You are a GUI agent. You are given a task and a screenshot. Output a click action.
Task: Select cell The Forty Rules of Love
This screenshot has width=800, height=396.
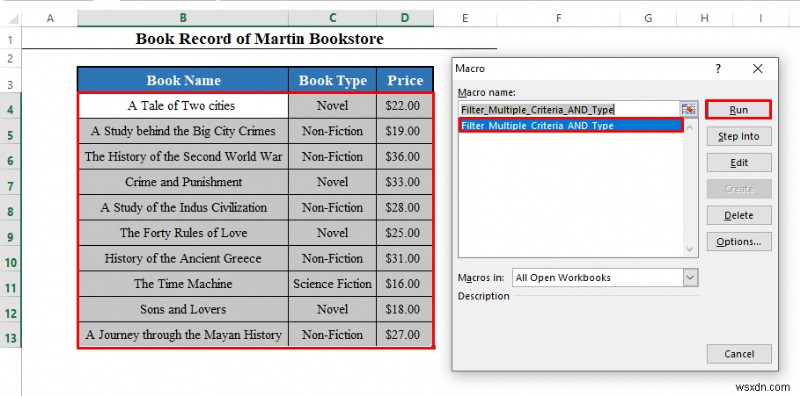point(183,233)
